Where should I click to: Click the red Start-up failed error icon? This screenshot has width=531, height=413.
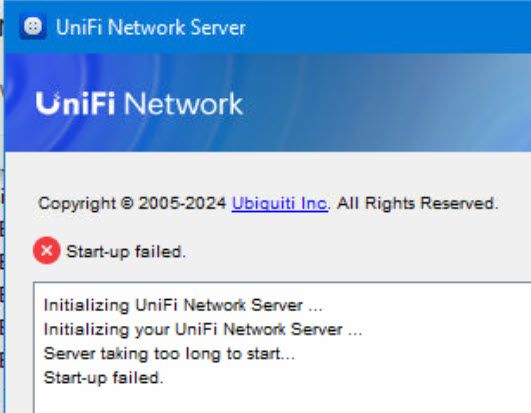pyautogui.click(x=47, y=251)
